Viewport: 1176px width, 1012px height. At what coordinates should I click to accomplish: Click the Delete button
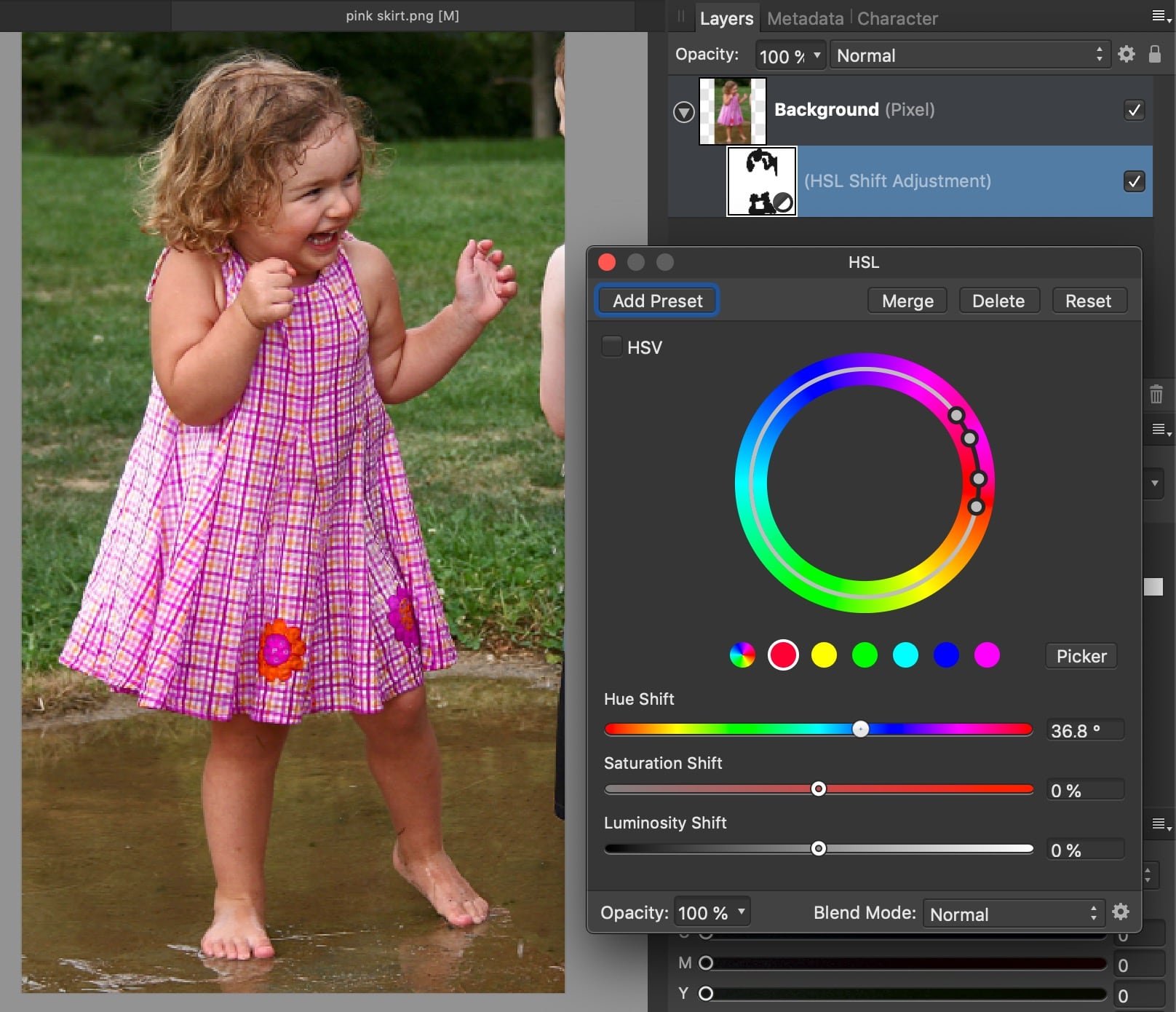998,301
